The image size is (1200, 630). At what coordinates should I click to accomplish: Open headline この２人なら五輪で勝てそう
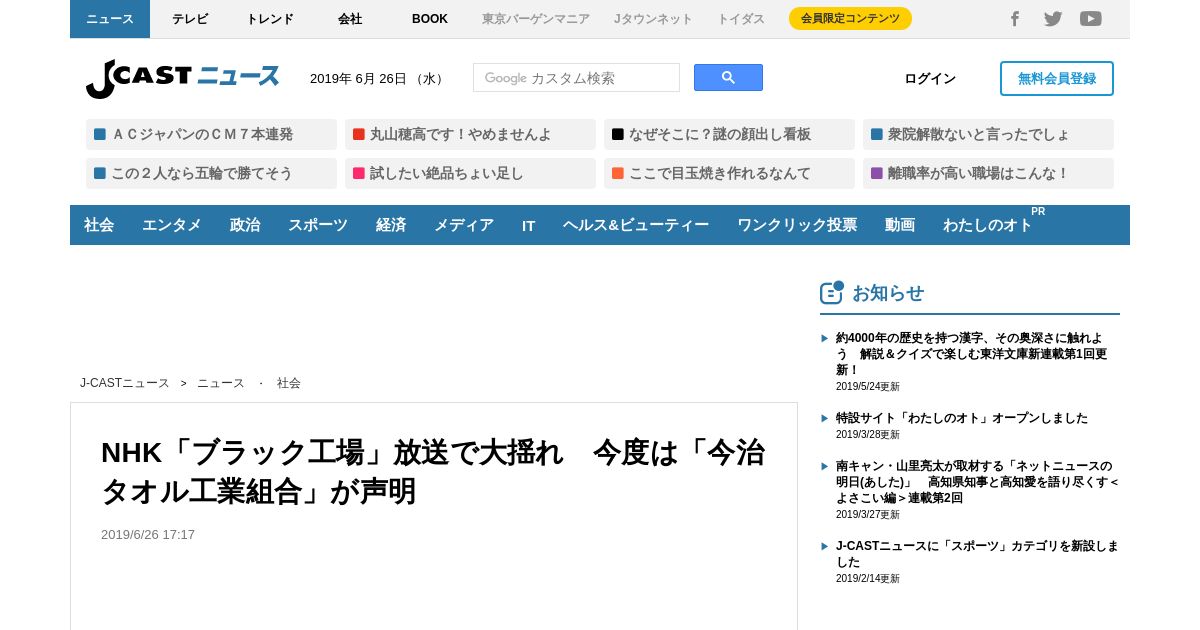tap(211, 173)
